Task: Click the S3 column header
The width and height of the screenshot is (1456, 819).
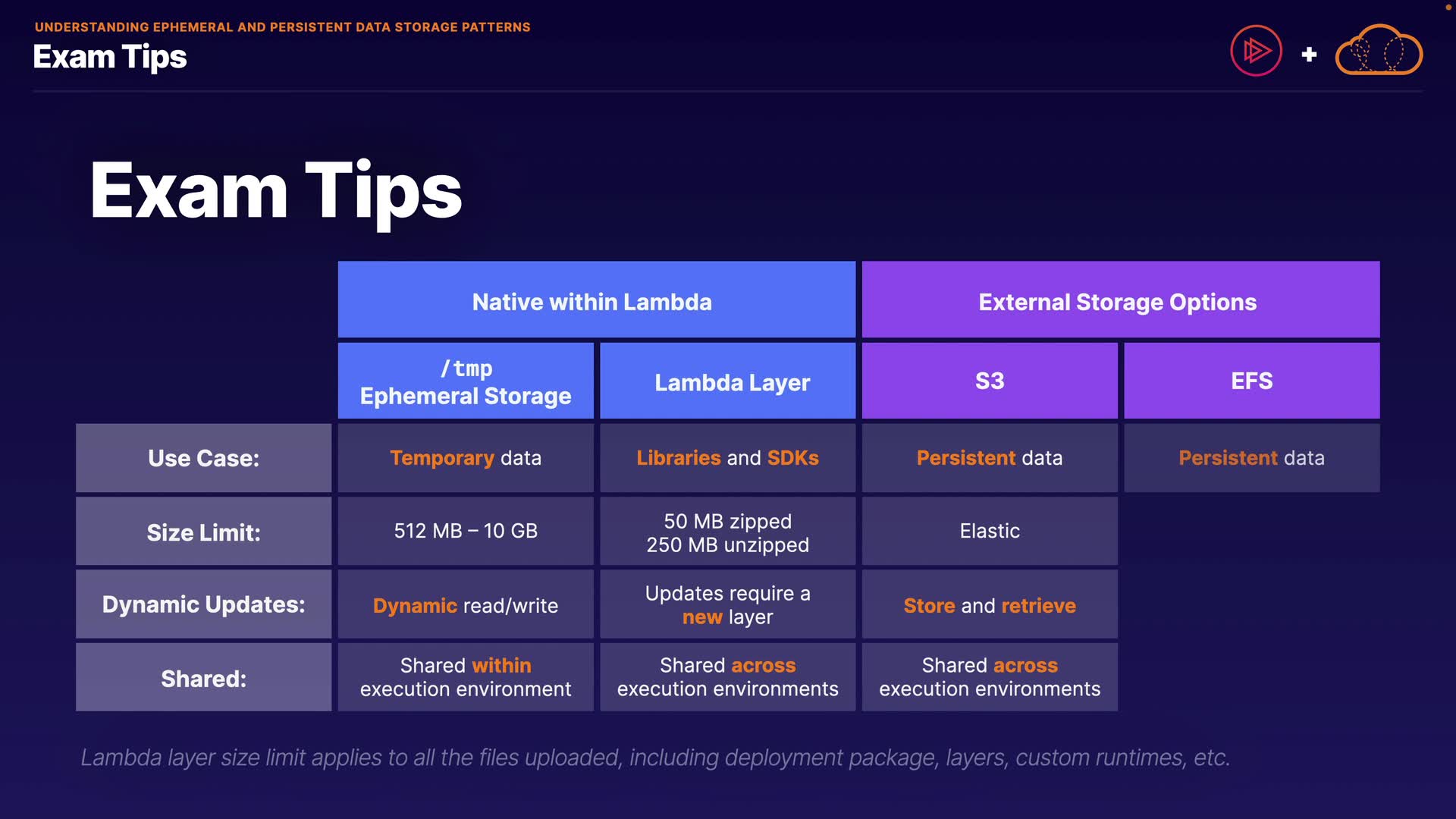Action: 990,381
